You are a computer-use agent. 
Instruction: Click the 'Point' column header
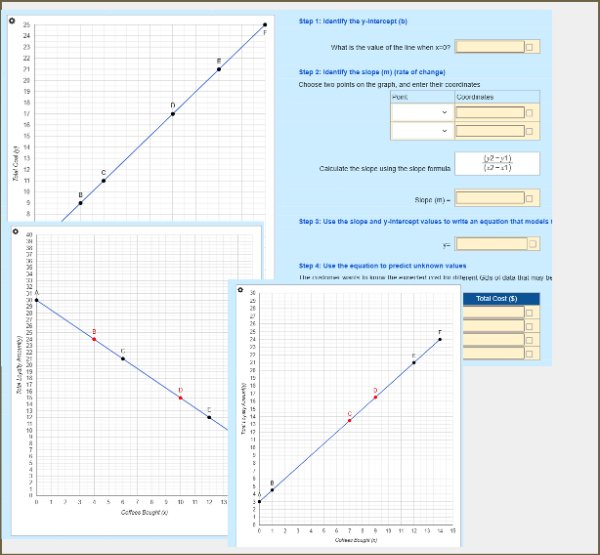[400, 97]
